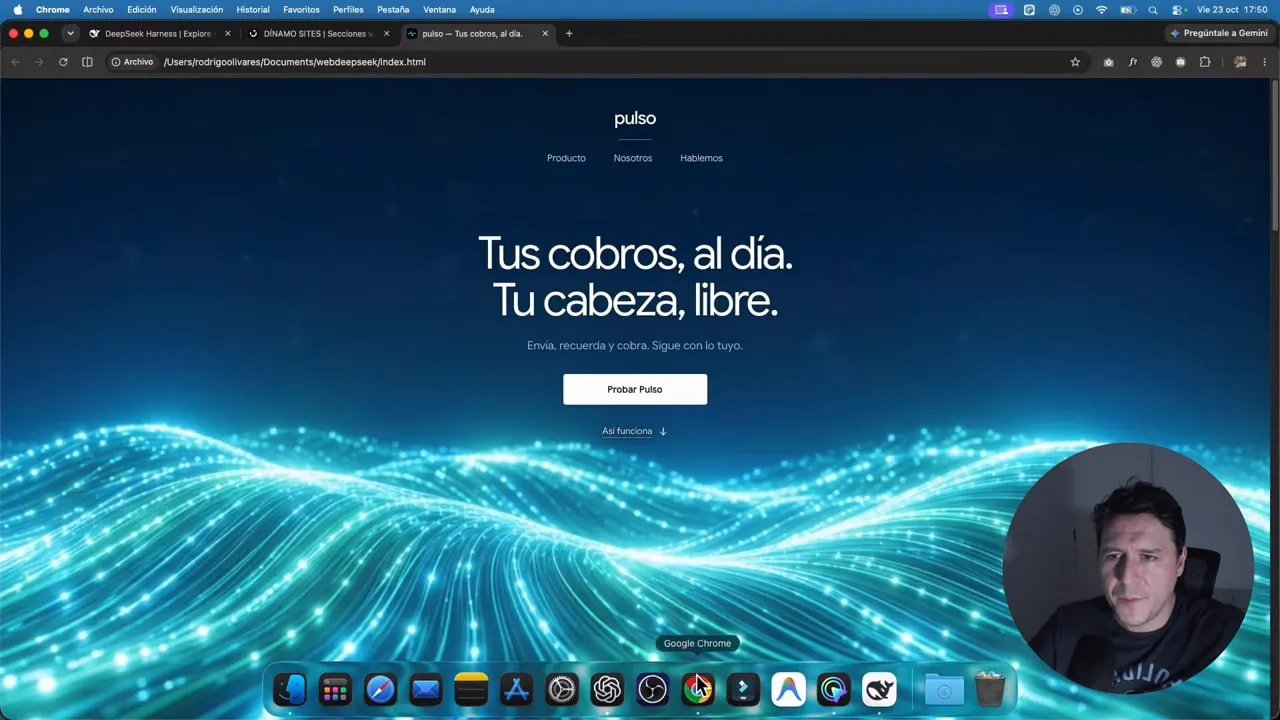Go back to the previous page
1280x720 pixels.
[15, 62]
